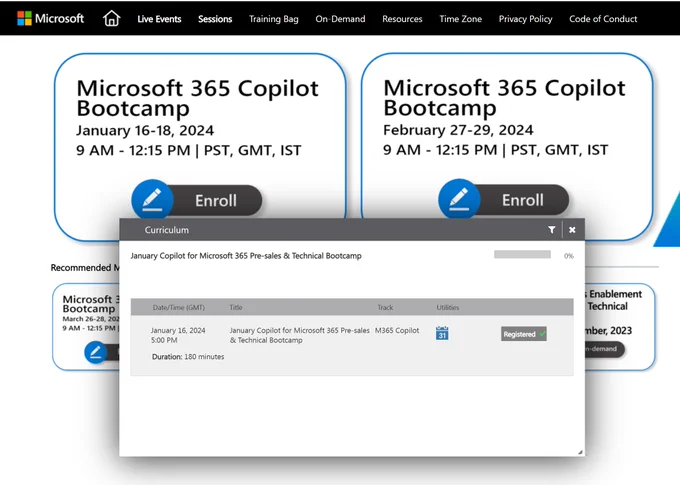The width and height of the screenshot is (680, 485).
Task: Click pencil icon on January Bootcamp card
Action: 152,200
